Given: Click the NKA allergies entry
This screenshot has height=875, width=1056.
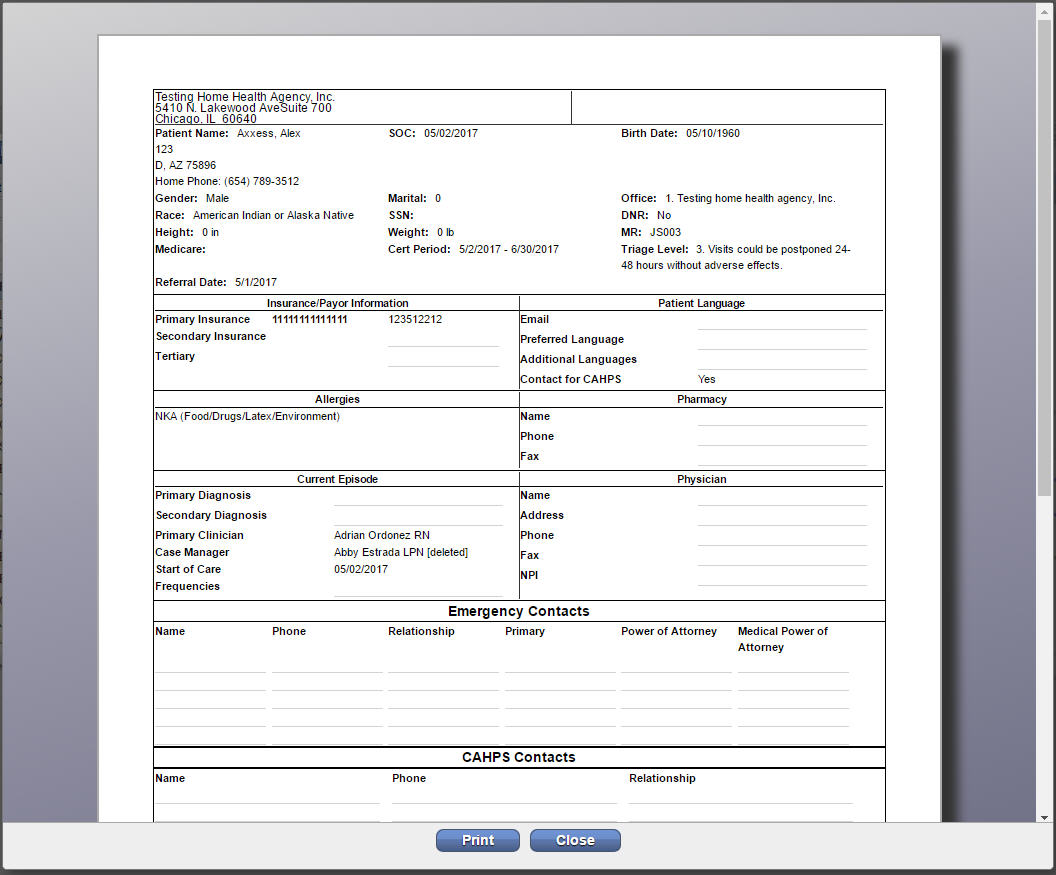Looking at the screenshot, I should (247, 416).
